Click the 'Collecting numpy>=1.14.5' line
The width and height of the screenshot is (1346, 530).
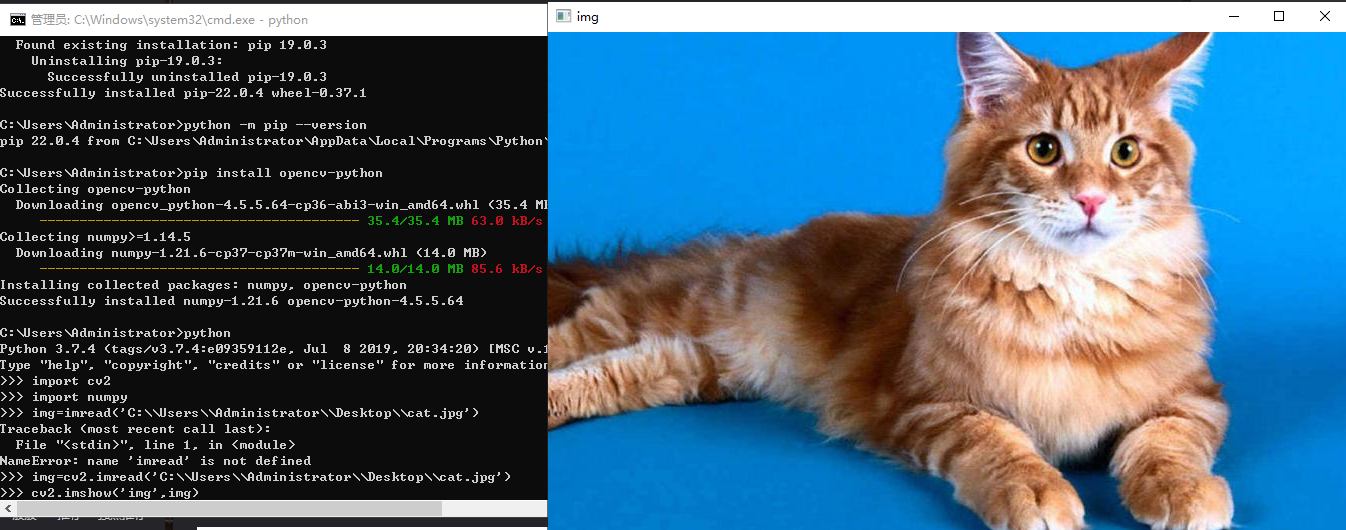click(95, 237)
